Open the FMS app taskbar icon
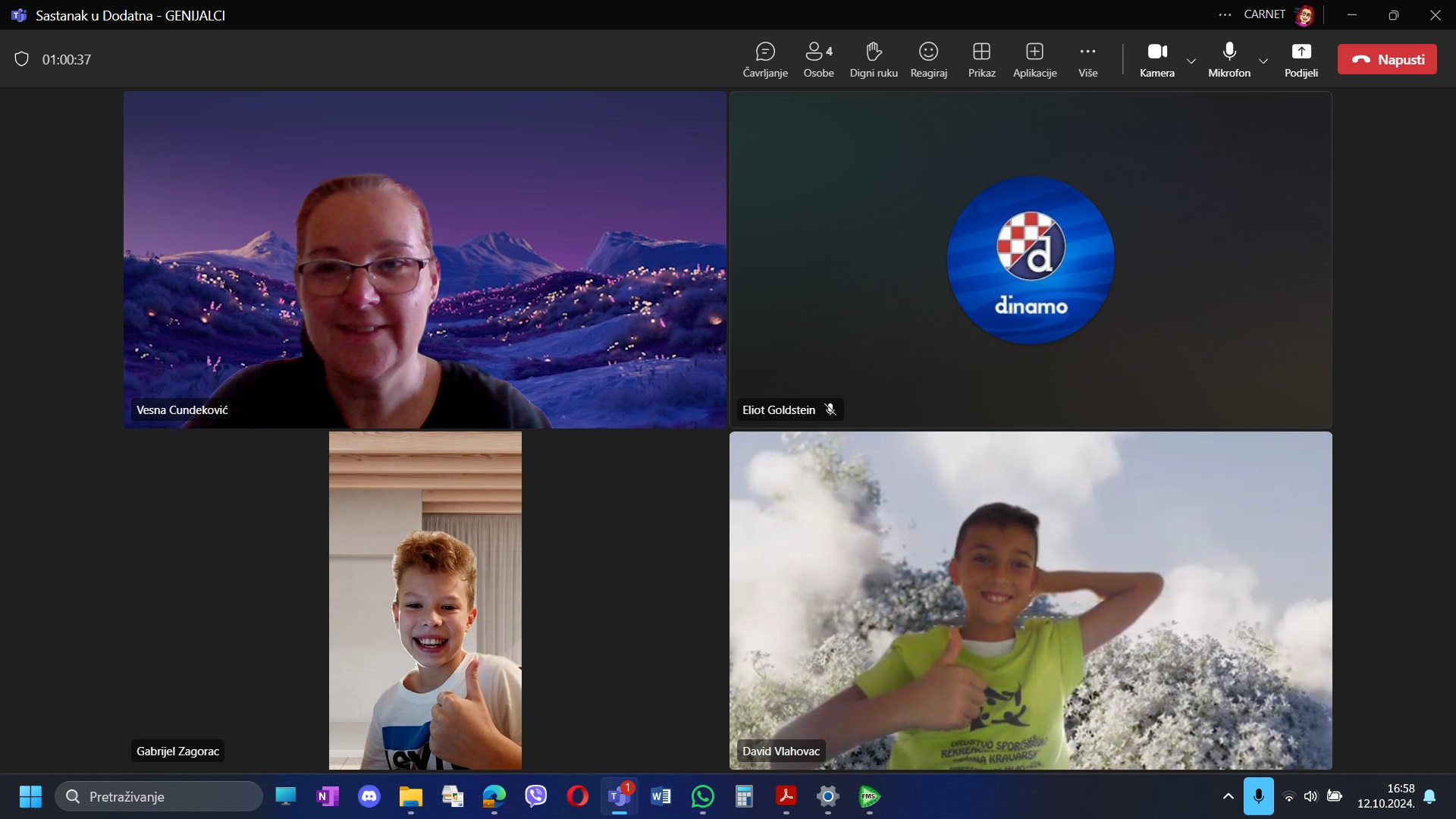Image resolution: width=1456 pixels, height=819 pixels. (x=870, y=796)
